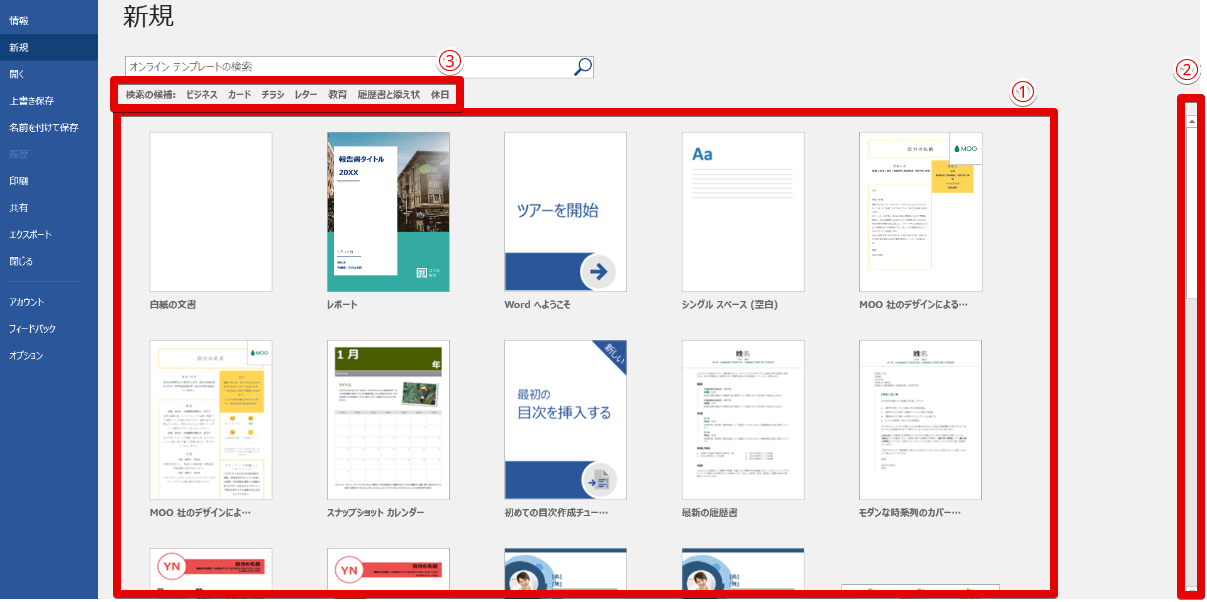Open the レポート template
Image resolution: width=1207 pixels, height=602 pixels.
[388, 211]
